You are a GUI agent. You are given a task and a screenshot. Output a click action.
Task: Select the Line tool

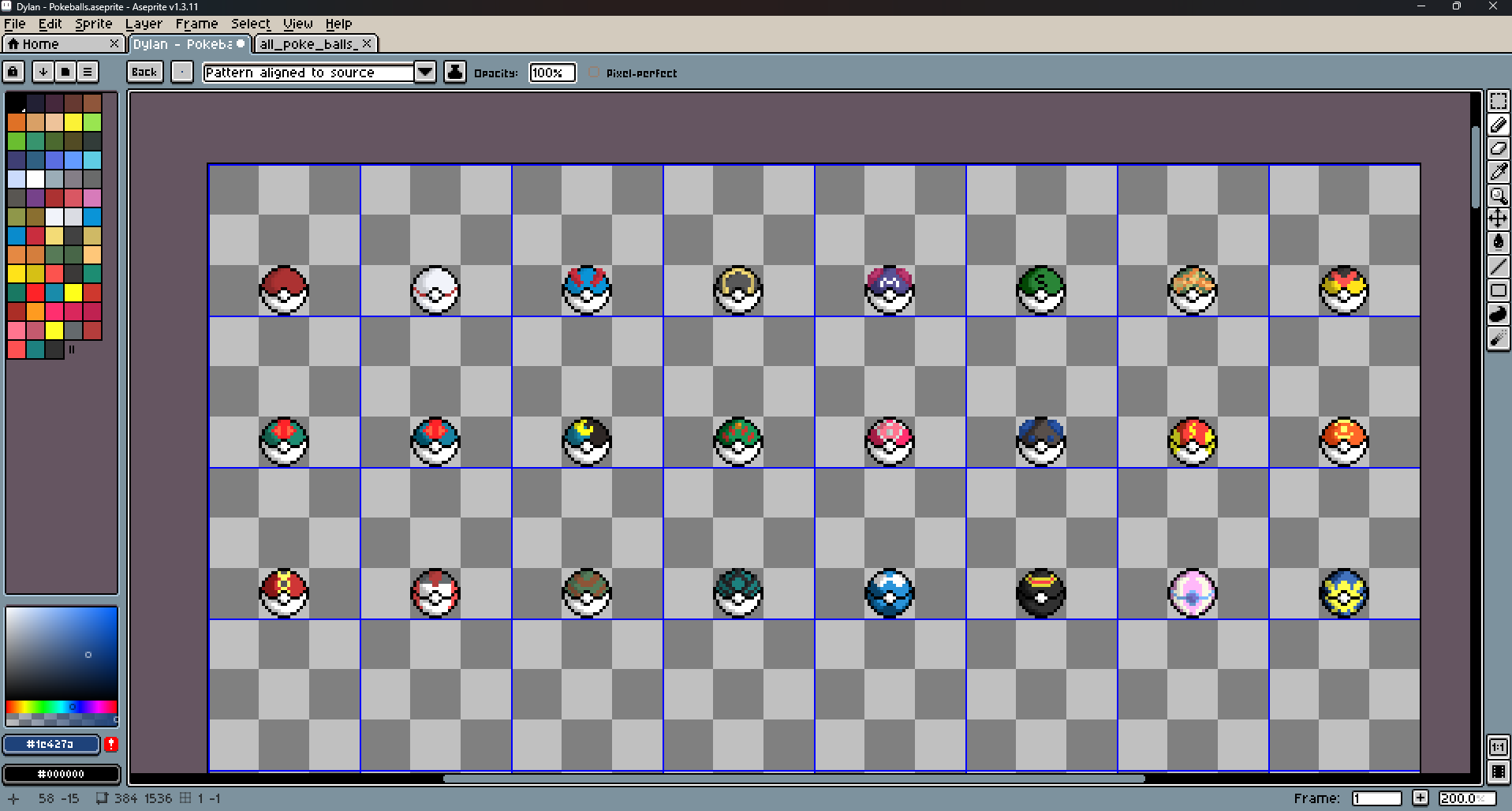pos(1498,267)
